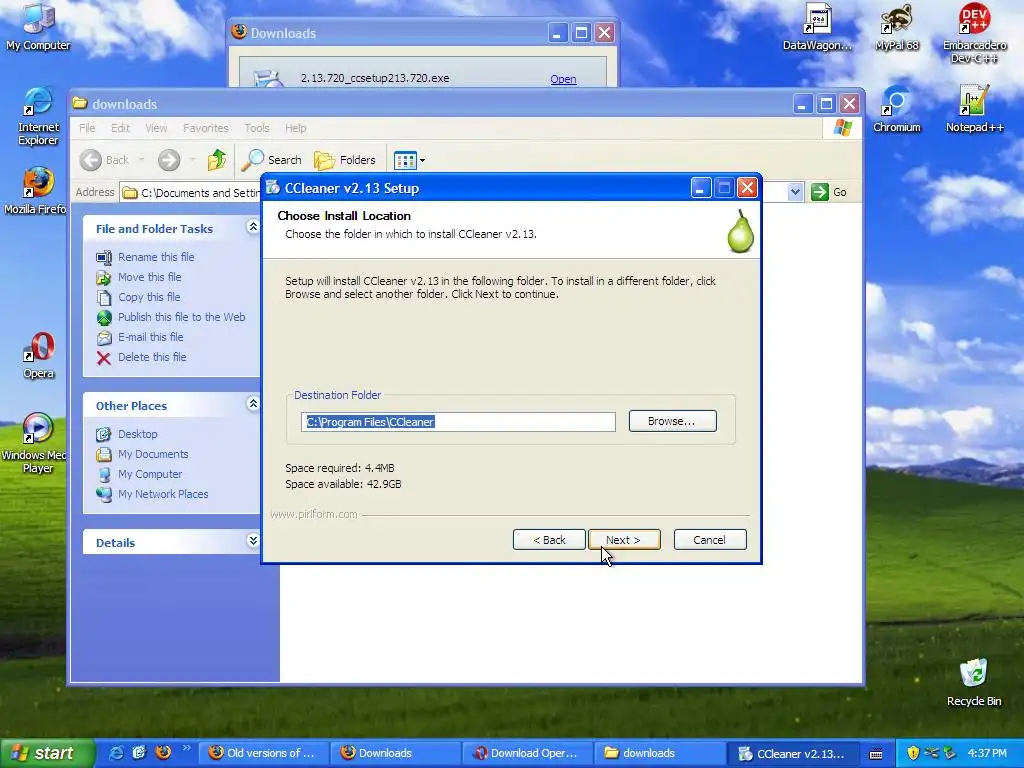Open Tools menu in downloads window
This screenshot has width=1024, height=768.
click(x=257, y=128)
